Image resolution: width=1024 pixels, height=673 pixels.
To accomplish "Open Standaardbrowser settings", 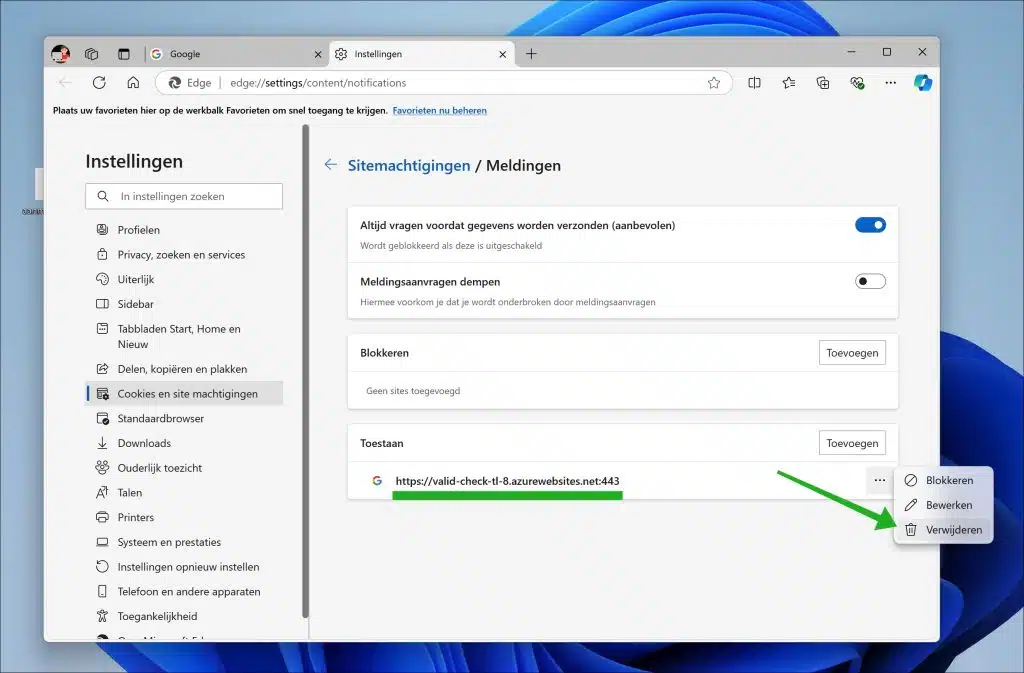I will point(184,418).
